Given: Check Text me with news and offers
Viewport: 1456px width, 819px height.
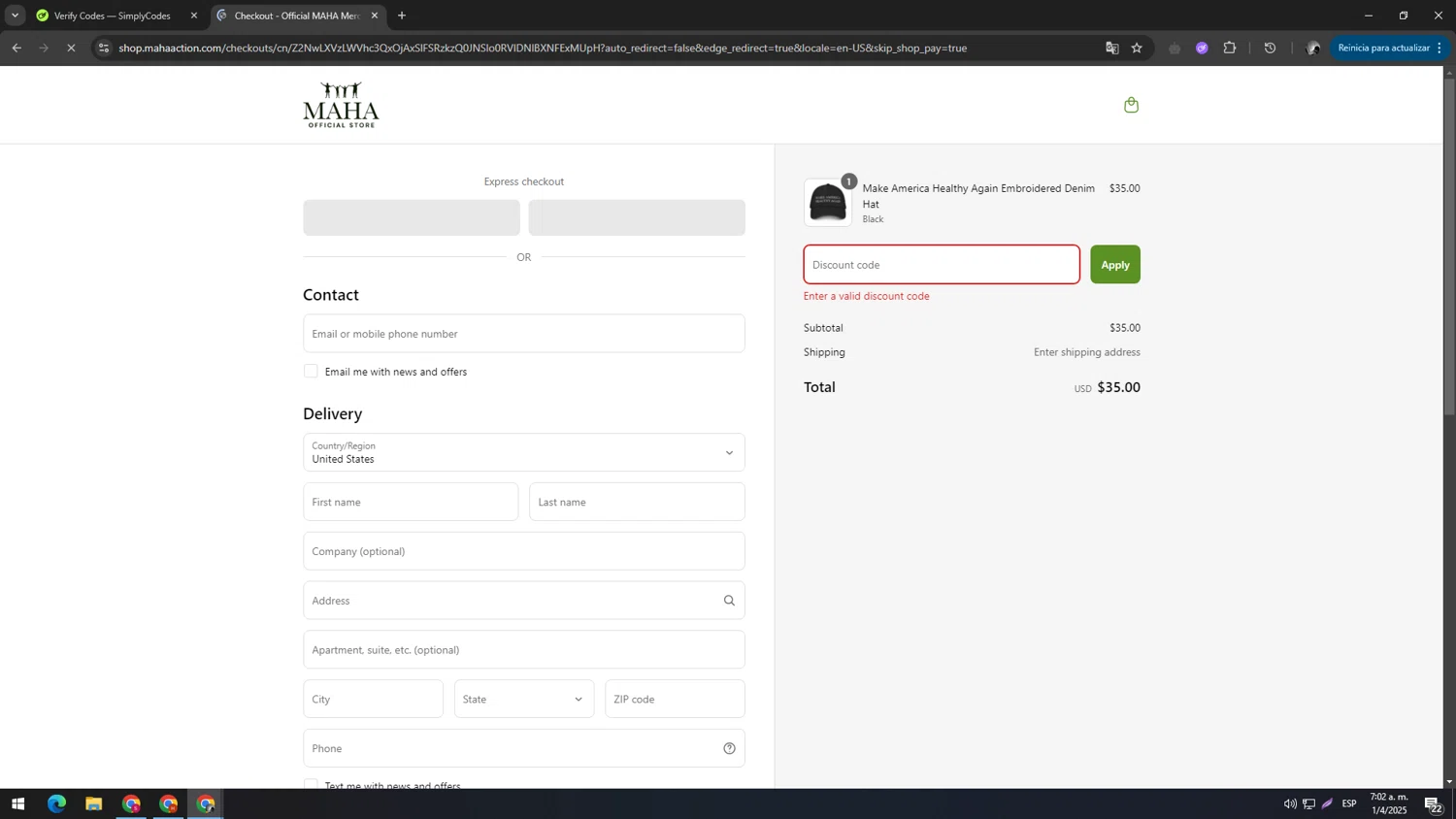Looking at the screenshot, I should point(311,784).
